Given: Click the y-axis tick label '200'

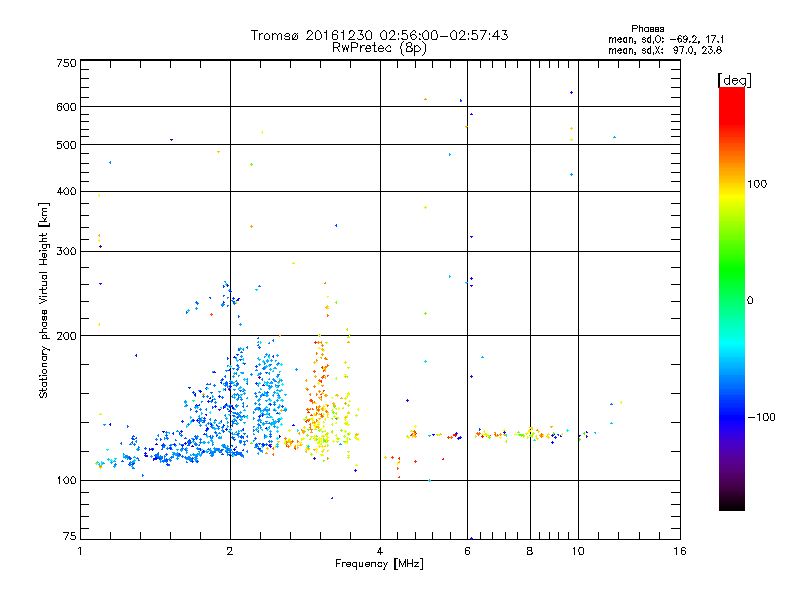Looking at the screenshot, I should point(66,336).
